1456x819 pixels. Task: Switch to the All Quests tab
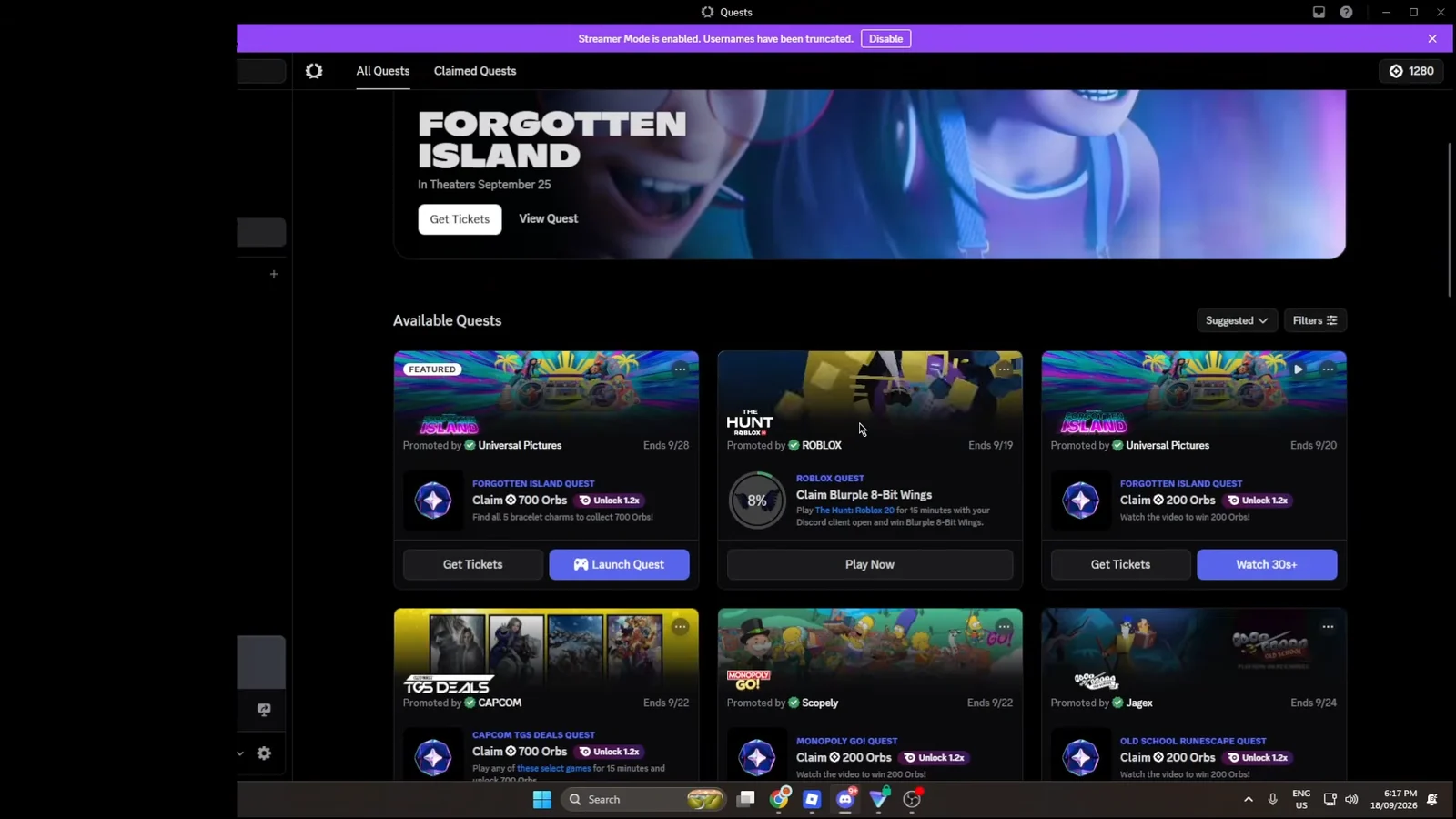click(383, 71)
